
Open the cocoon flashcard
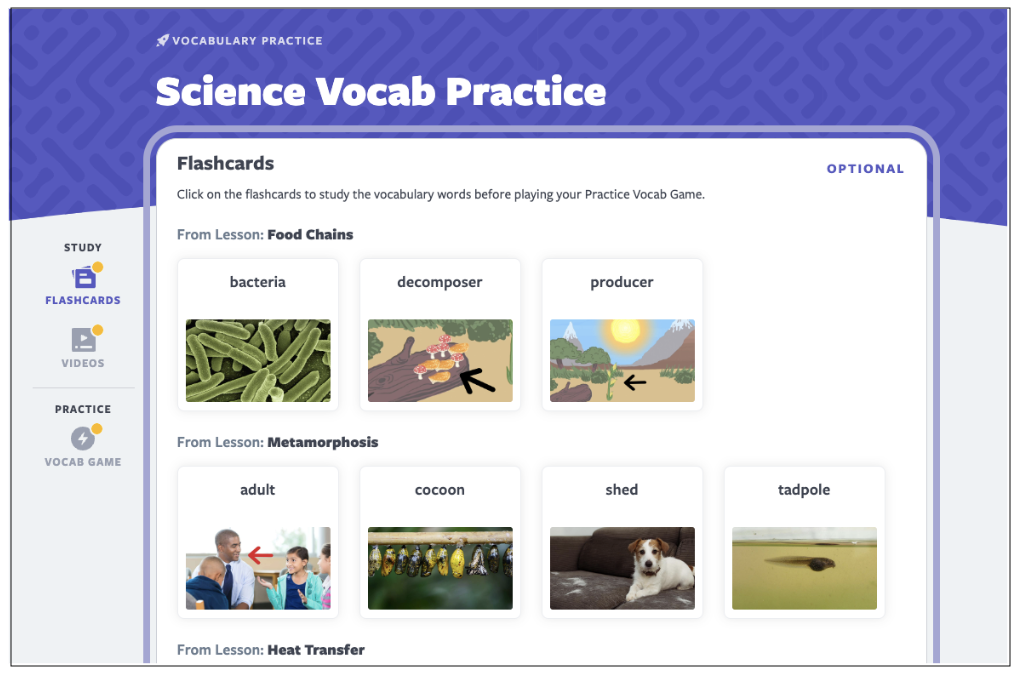(440, 542)
